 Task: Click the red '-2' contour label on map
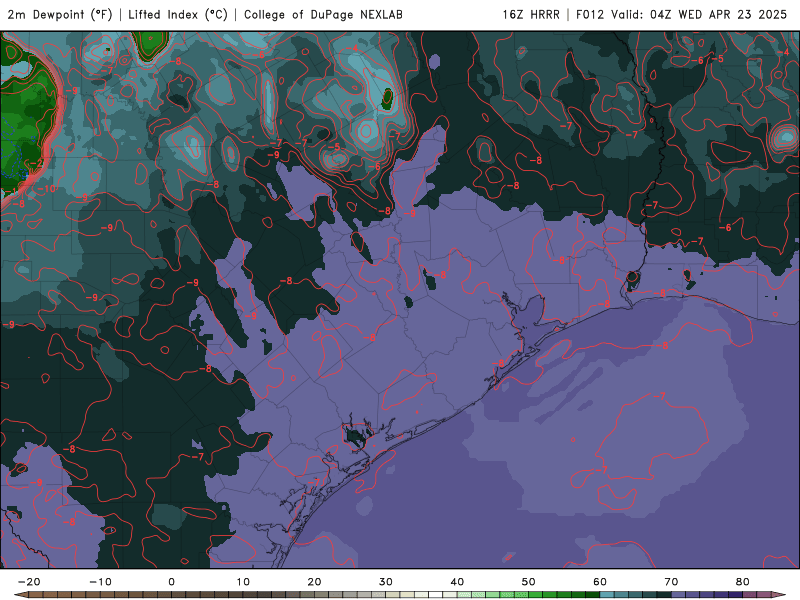pos(36,163)
